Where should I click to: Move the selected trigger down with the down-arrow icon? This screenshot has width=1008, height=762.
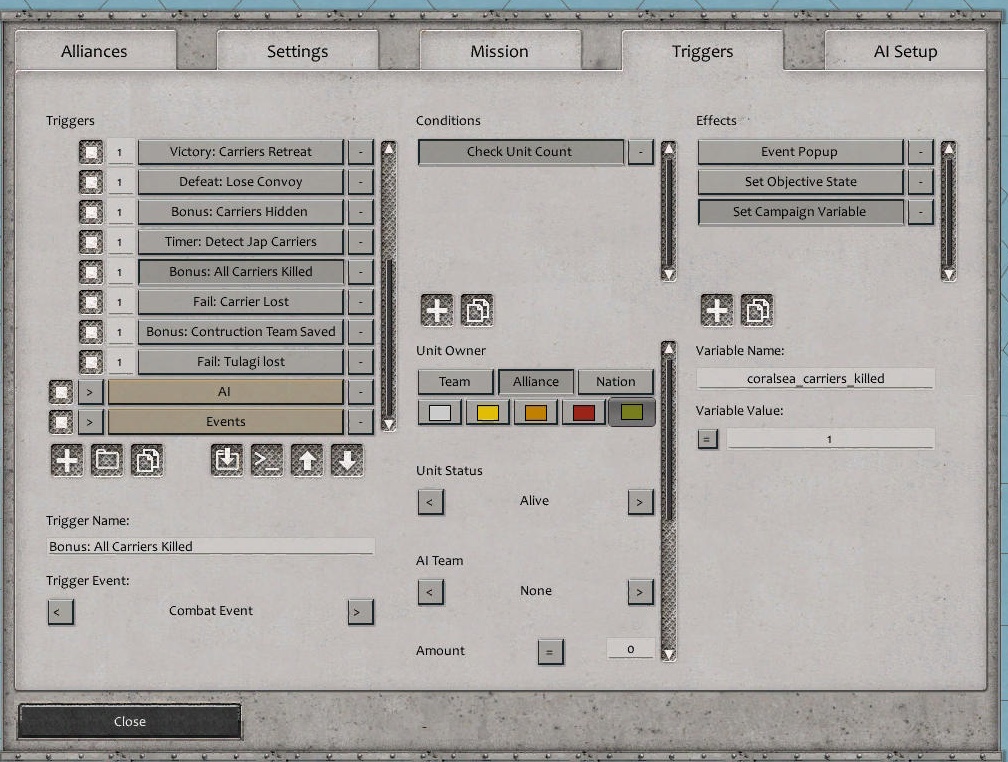point(347,460)
